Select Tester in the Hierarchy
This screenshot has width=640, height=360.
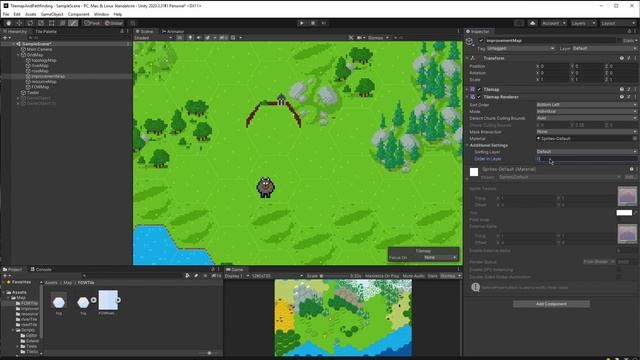tap(33, 92)
